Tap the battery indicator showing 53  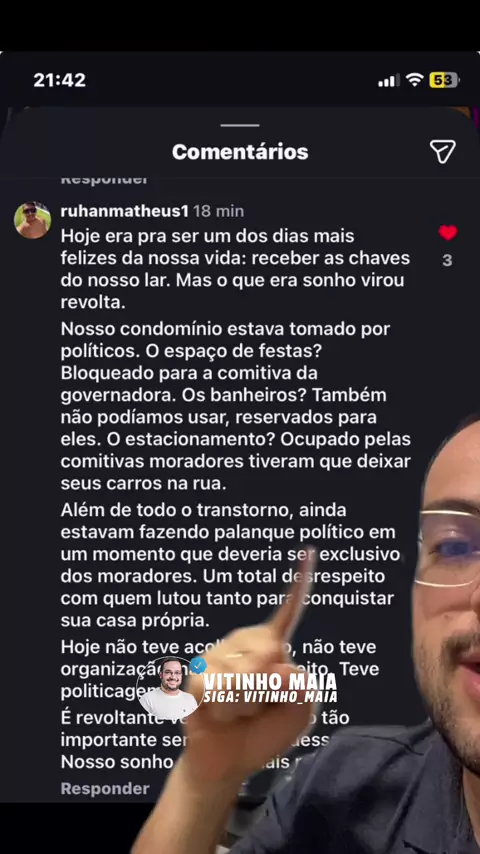coord(443,81)
